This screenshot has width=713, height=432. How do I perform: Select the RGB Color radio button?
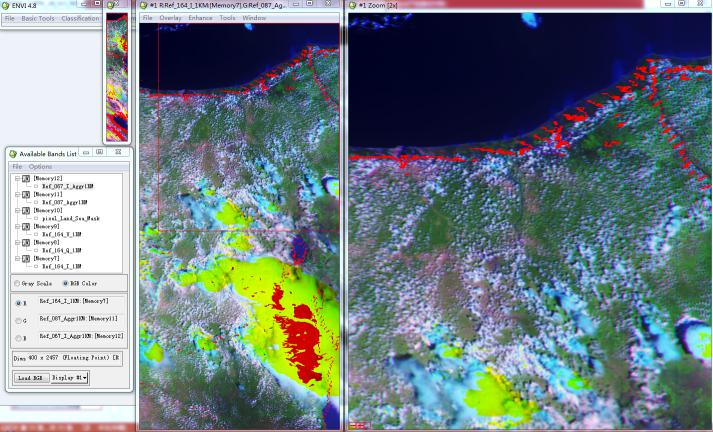pos(65,283)
